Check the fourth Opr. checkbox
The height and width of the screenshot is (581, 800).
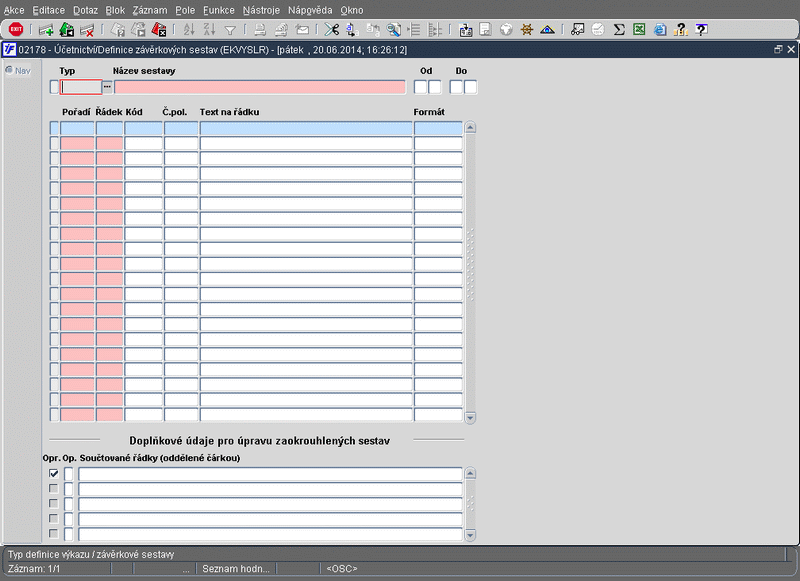coord(54,519)
